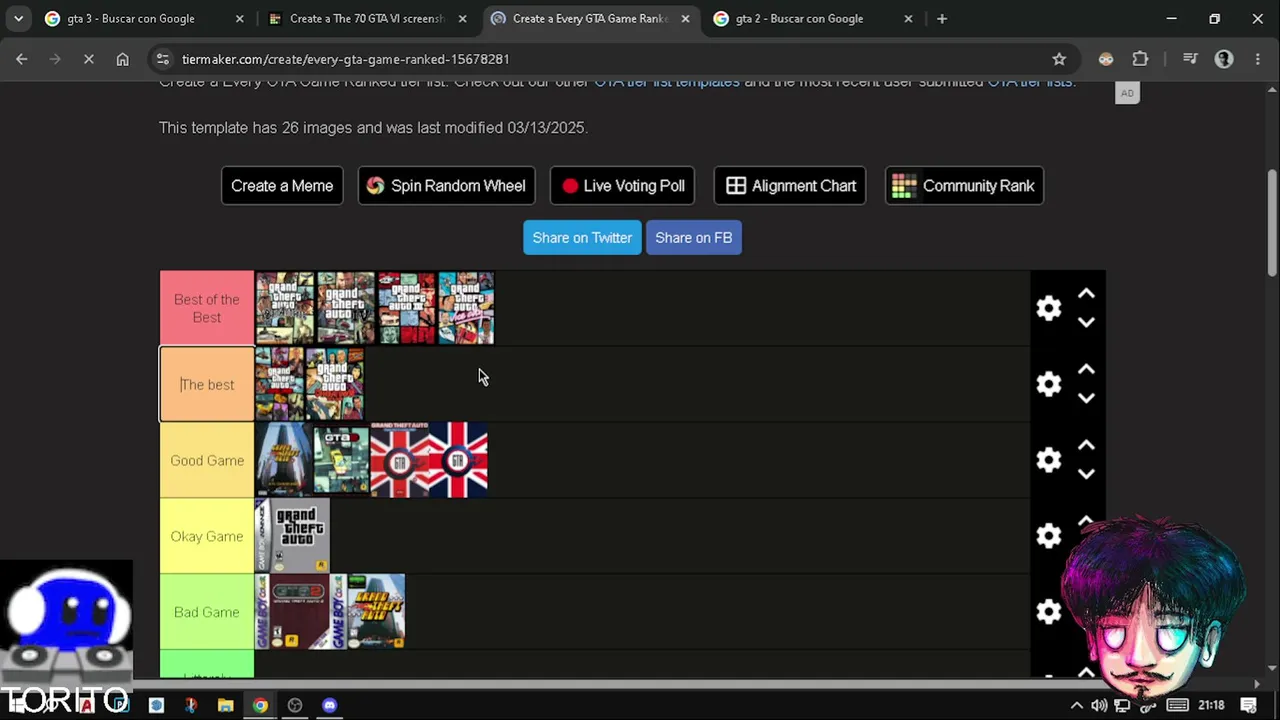Switch to gta 3 - Buscar con Google tab
The image size is (1280, 720).
click(145, 18)
